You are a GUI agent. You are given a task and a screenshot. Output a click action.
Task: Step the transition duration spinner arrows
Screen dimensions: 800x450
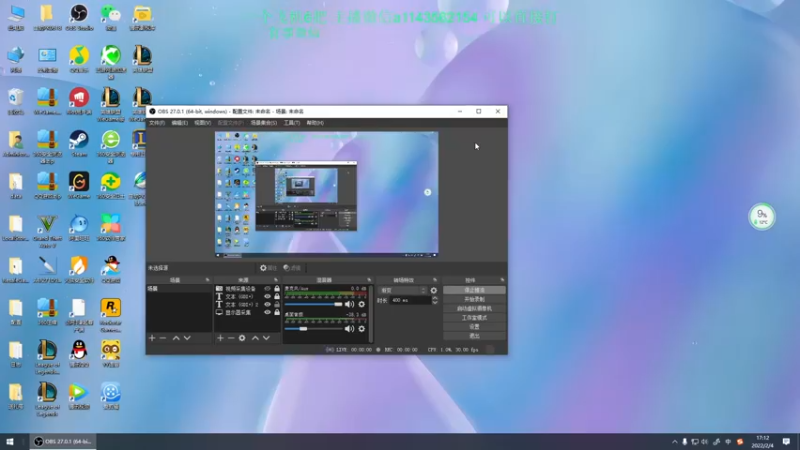tap(435, 301)
